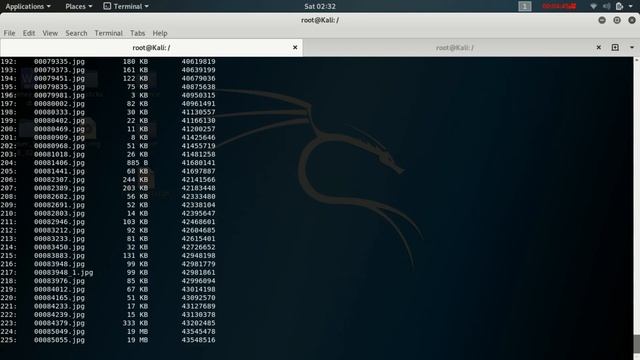The image size is (640, 360).
Task: Click the battery status icon
Action: (x=619, y=6)
